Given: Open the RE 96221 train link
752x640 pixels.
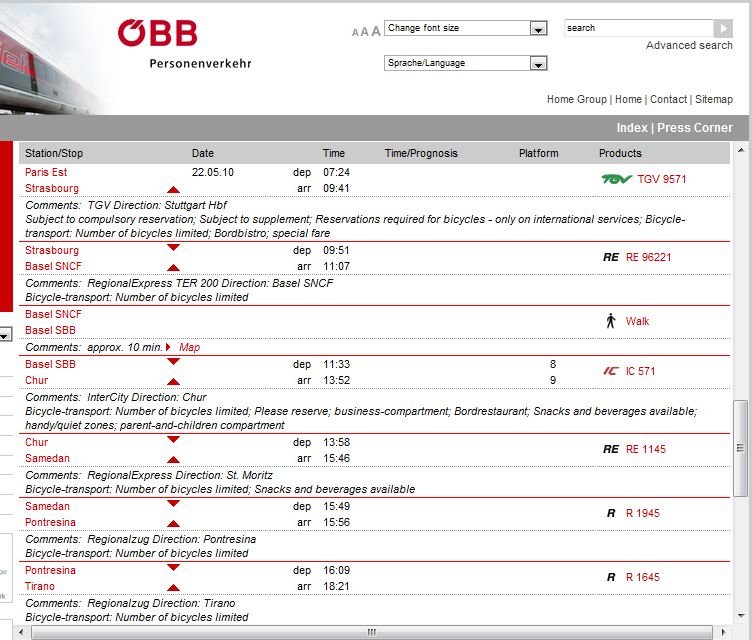Looking at the screenshot, I should 648,257.
